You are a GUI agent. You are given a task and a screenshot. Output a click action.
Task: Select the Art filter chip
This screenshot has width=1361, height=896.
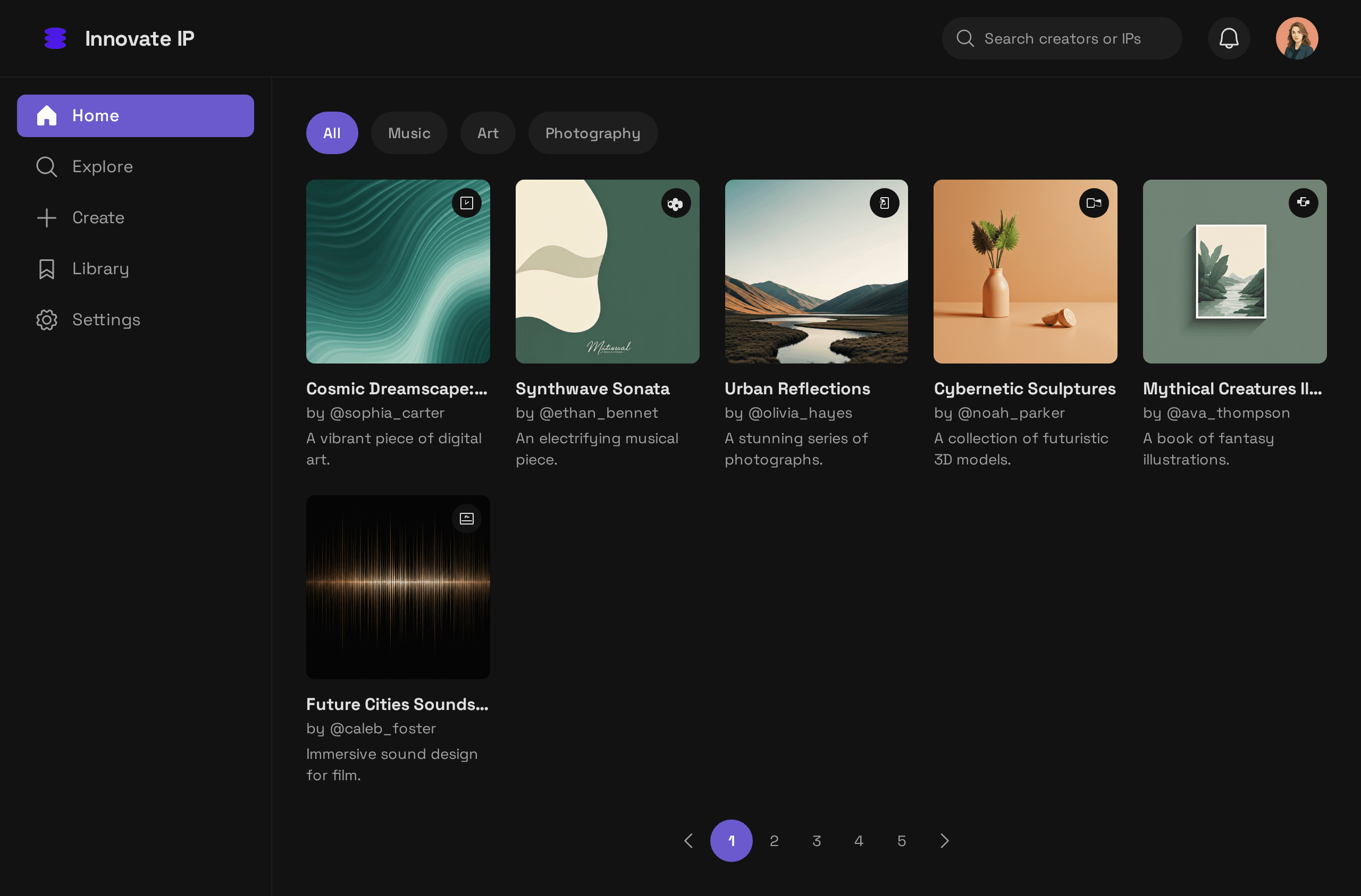pos(488,133)
